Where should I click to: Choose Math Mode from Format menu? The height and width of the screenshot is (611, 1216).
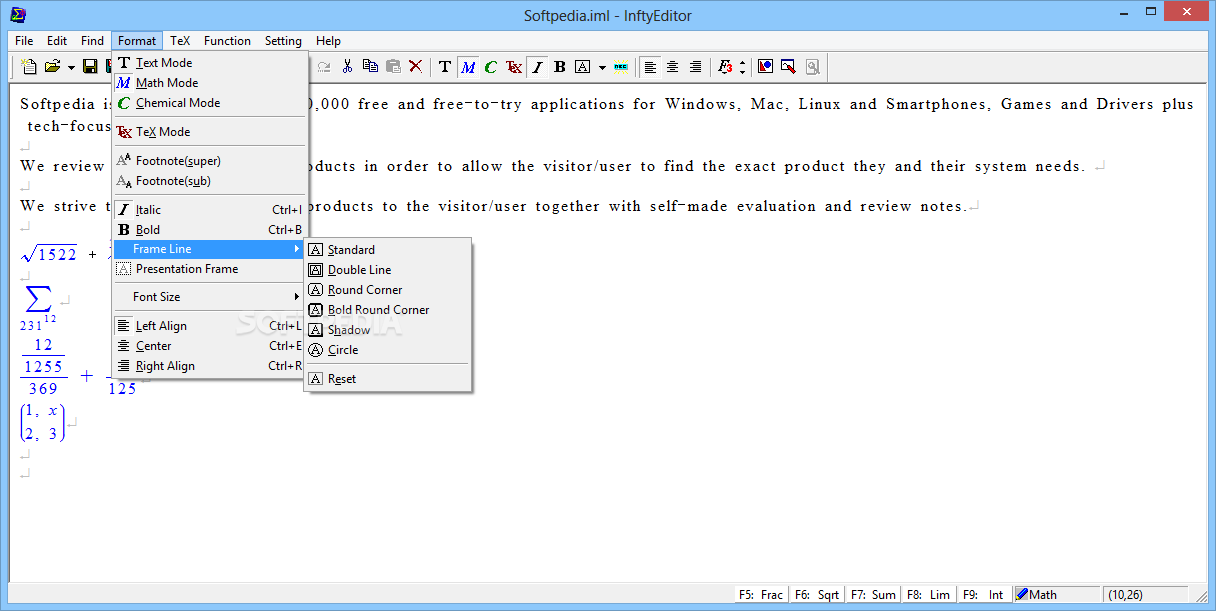tap(209, 83)
